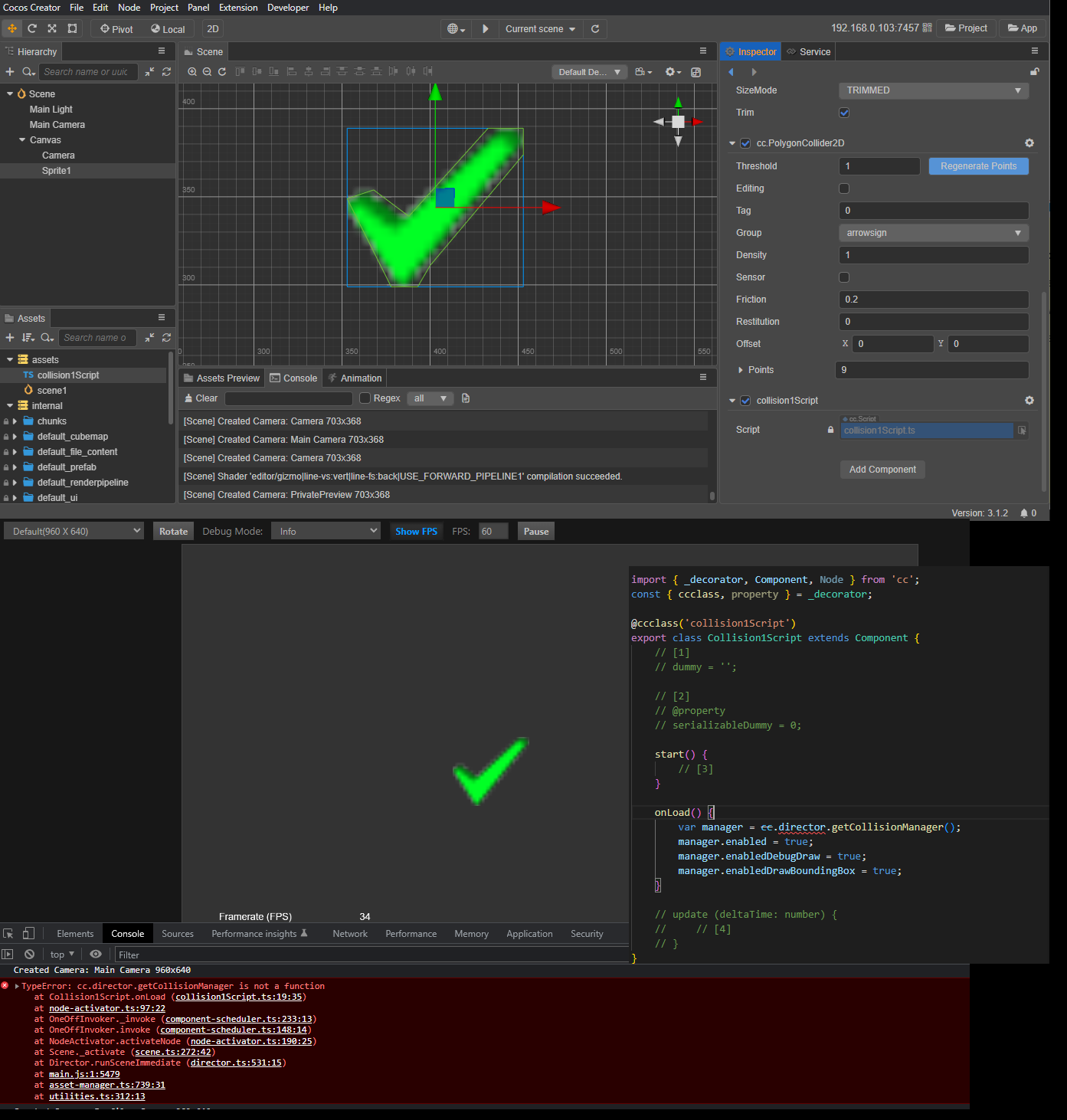Enable the Sensor checkbox
Screen dimensions: 1067x1120
pos(844,277)
